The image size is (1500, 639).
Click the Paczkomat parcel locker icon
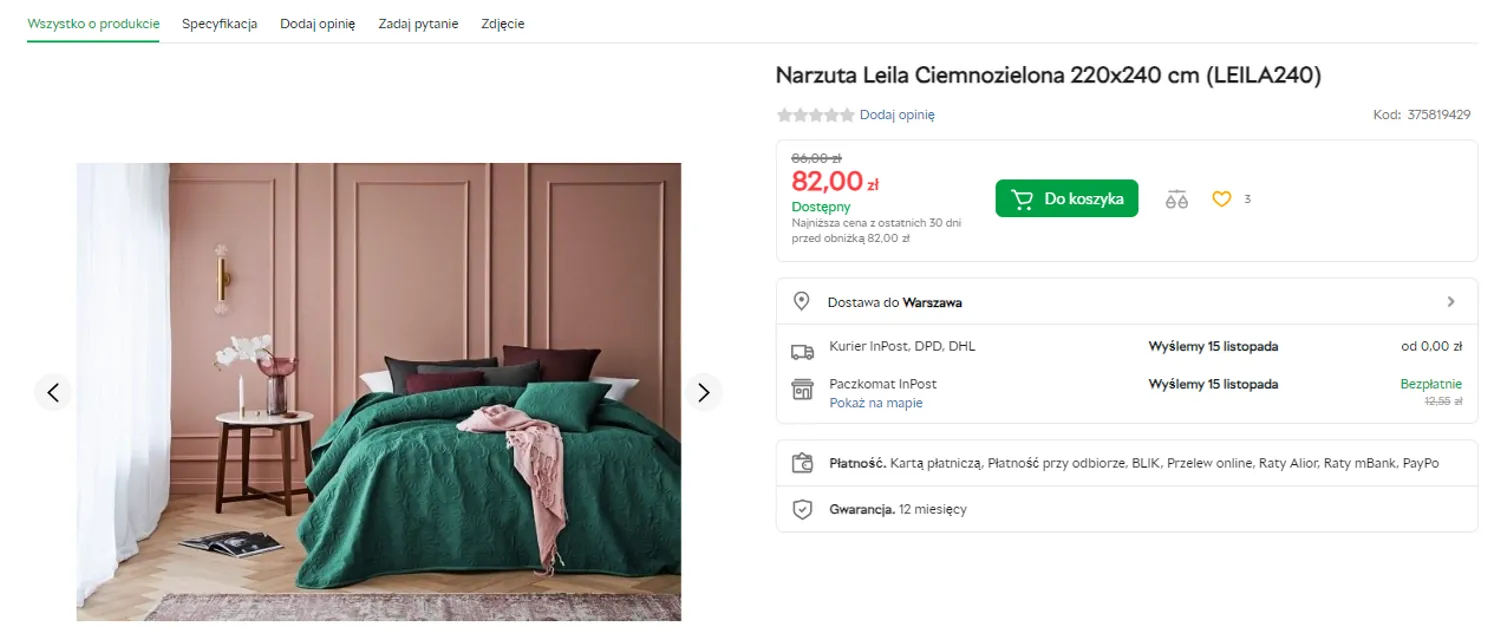pos(802,389)
